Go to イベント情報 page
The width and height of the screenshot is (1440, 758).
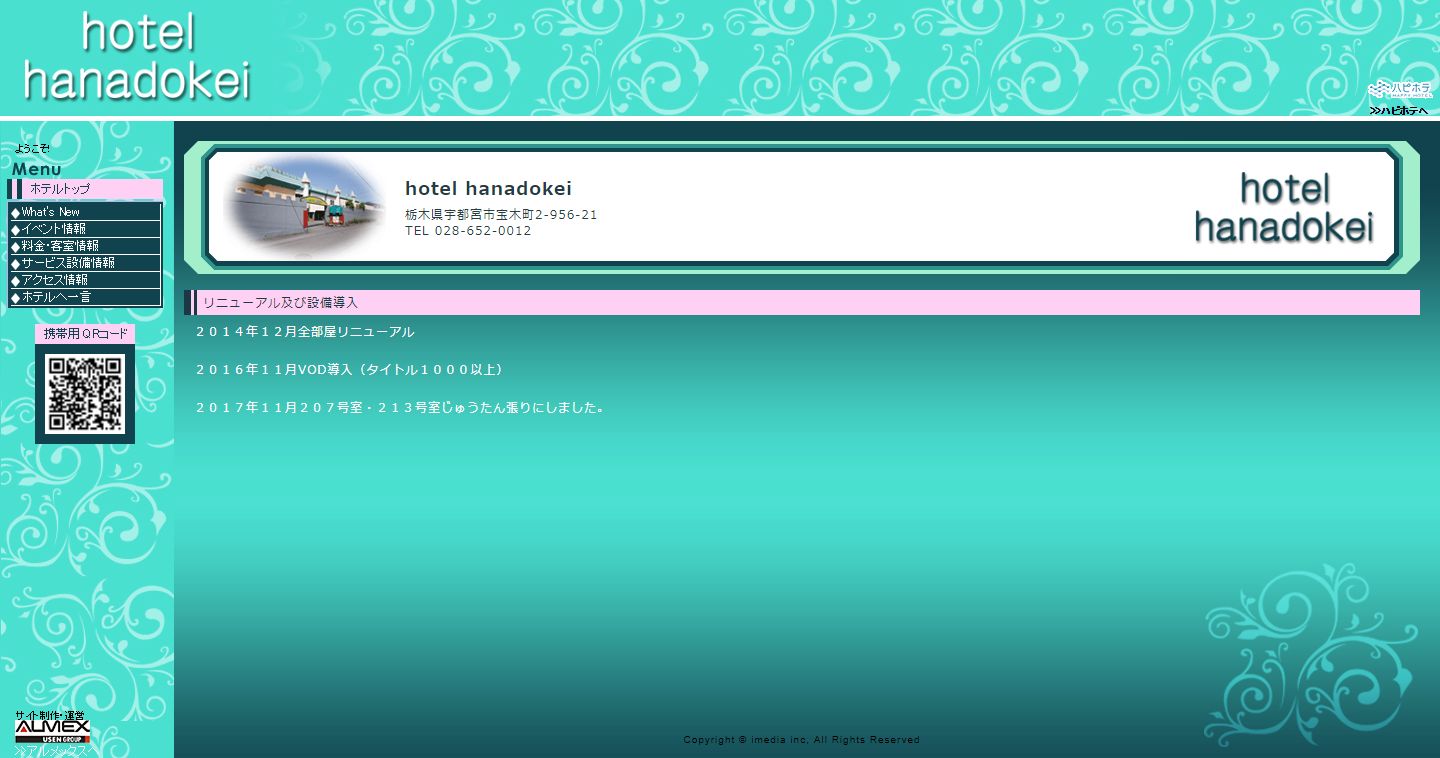tap(53, 229)
